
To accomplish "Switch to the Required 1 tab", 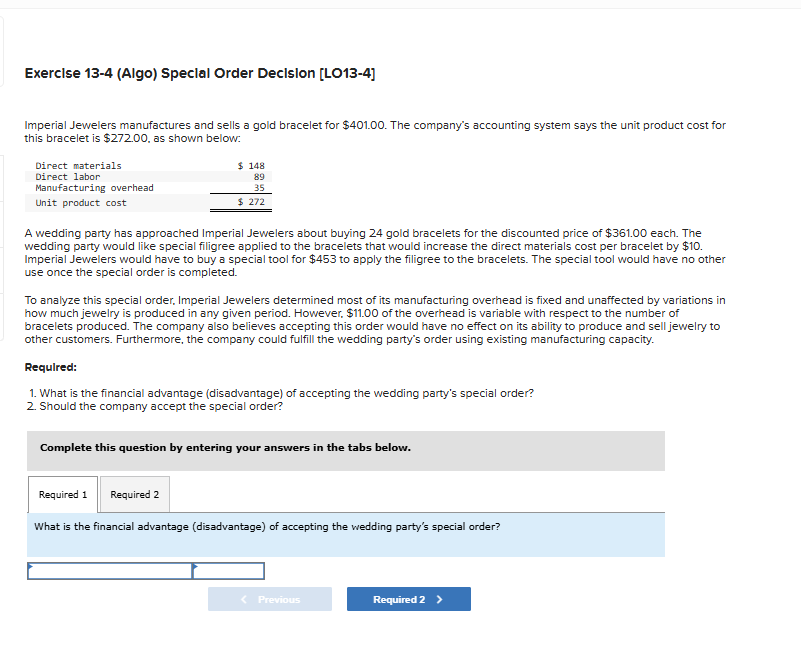I will pyautogui.click(x=62, y=493).
